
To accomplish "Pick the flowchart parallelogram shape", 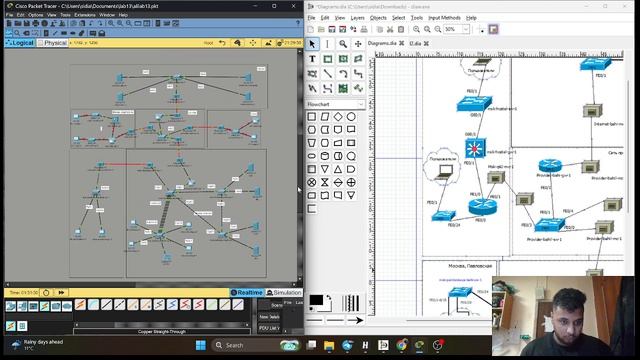I will pyautogui.click(x=325, y=117).
